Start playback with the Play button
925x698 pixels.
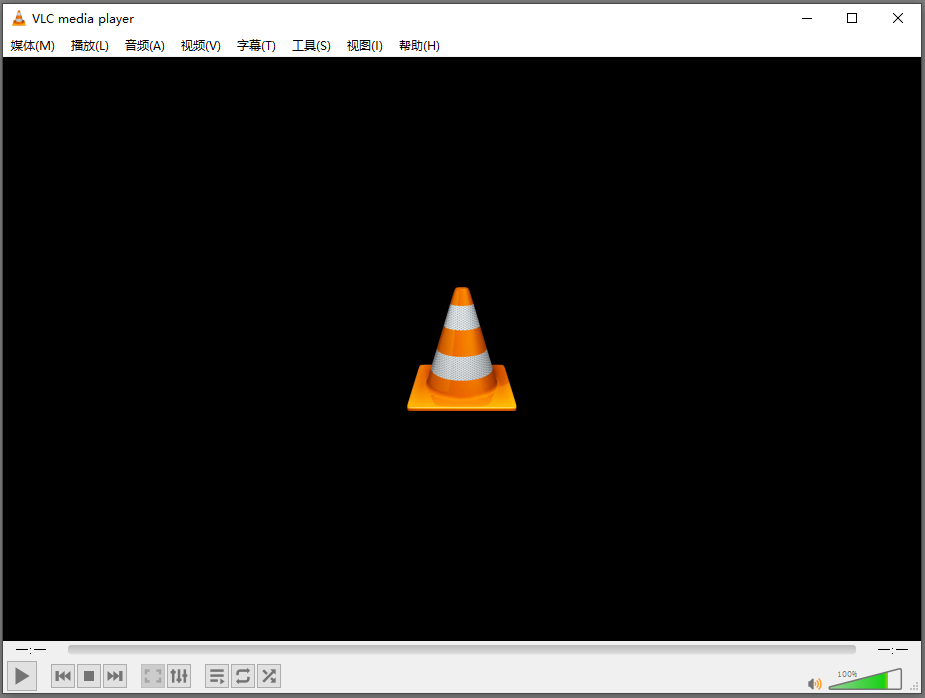(x=22, y=676)
